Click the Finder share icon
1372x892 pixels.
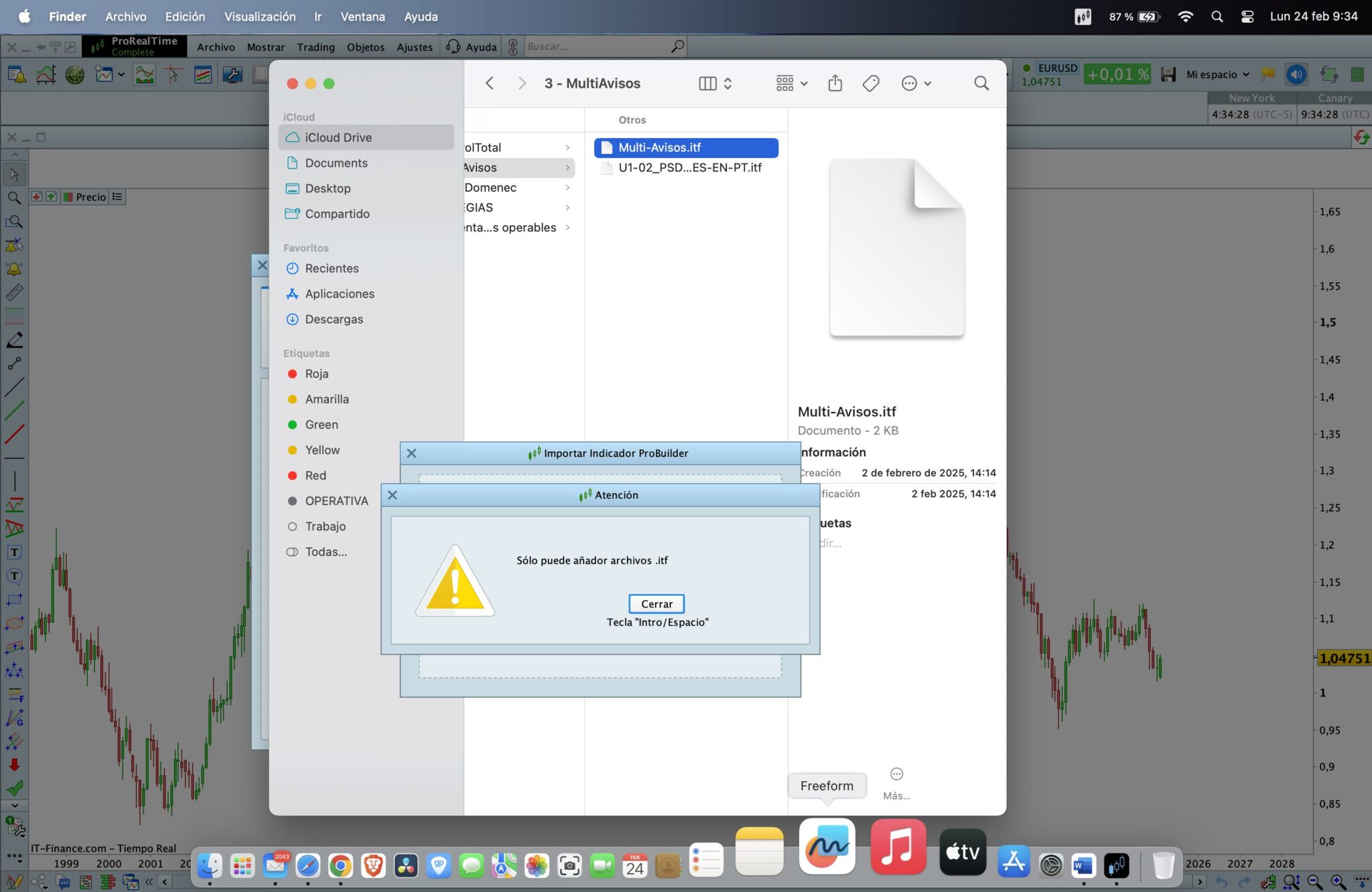[x=835, y=83]
